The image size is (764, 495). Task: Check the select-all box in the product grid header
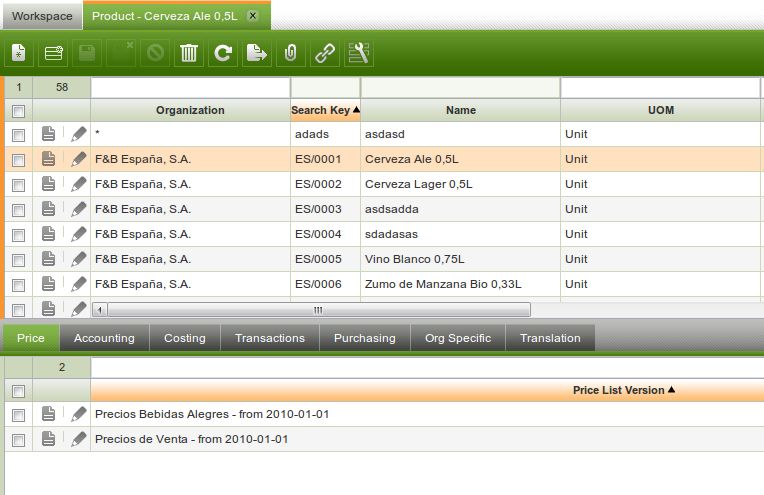[18, 111]
